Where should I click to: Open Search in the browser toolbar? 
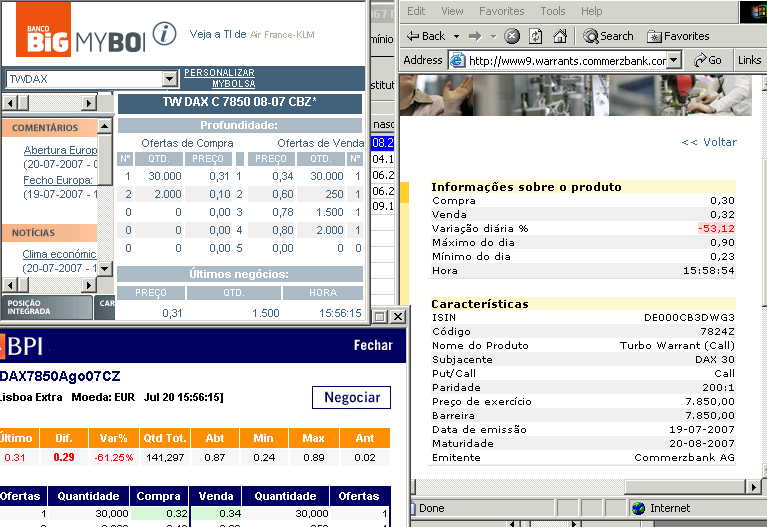tap(609, 36)
